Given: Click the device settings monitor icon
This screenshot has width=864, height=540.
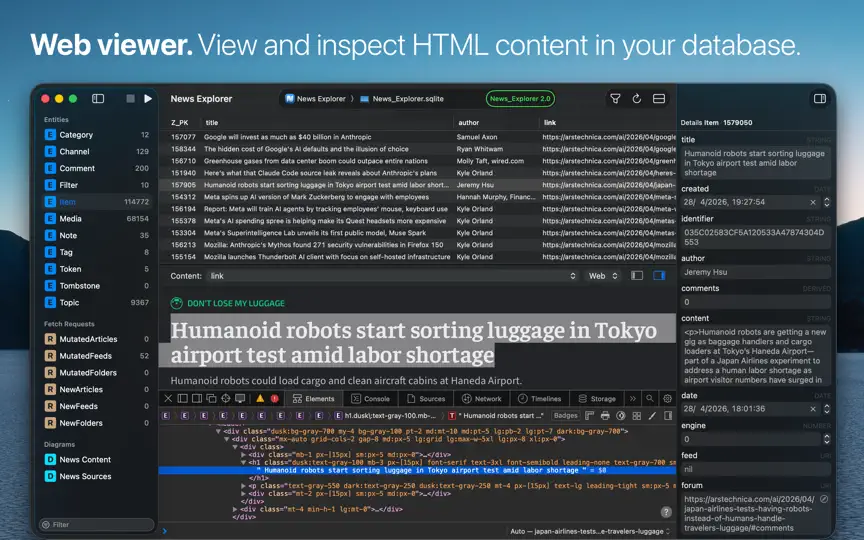Looking at the screenshot, I should point(240,398).
